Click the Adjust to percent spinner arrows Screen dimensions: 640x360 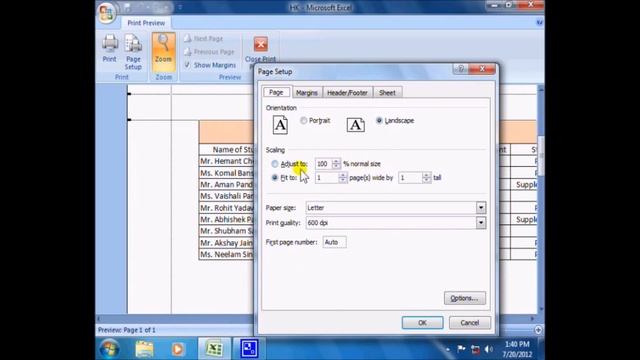coord(336,164)
